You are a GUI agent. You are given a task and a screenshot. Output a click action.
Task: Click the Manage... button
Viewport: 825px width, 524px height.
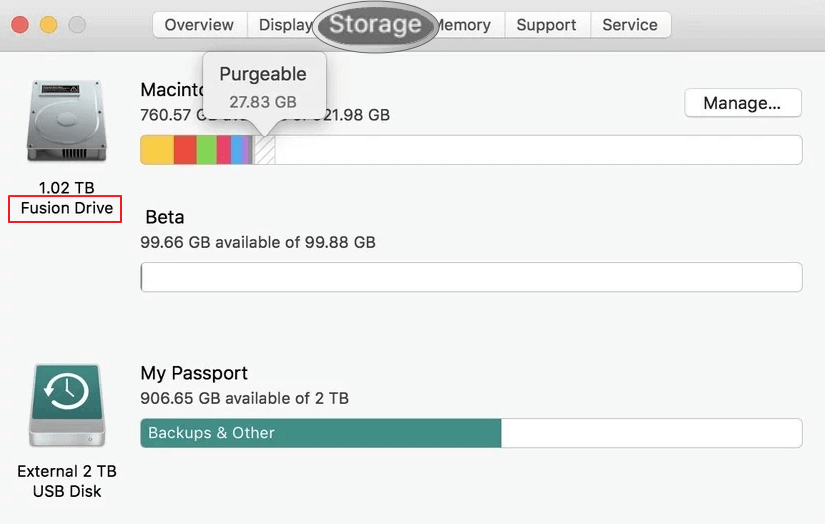(x=742, y=103)
